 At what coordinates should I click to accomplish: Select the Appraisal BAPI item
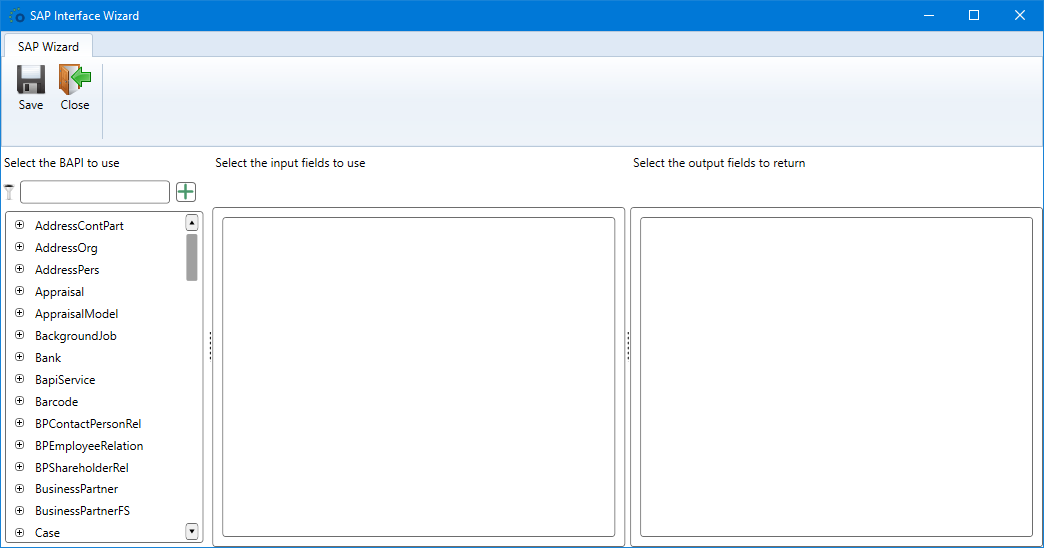click(59, 292)
